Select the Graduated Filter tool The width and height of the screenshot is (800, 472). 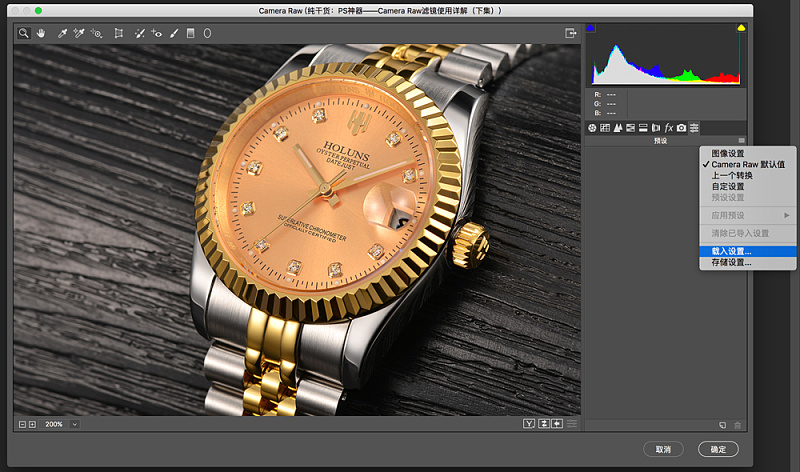click(x=190, y=33)
